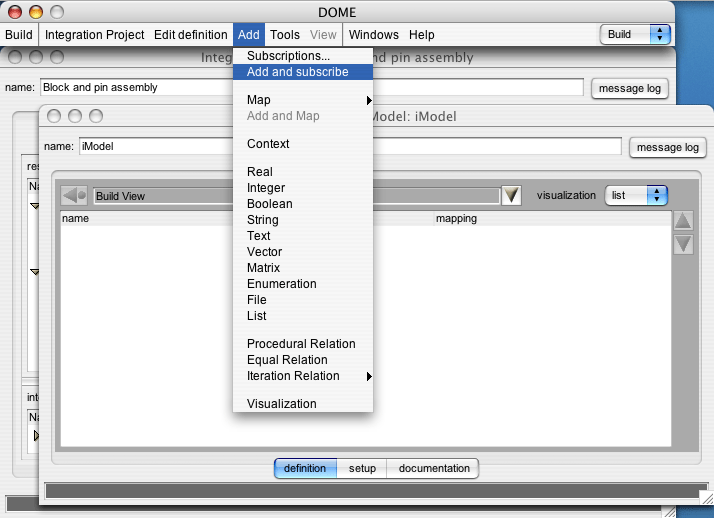Open the Tools menu
This screenshot has height=518, width=714.
coord(285,35)
